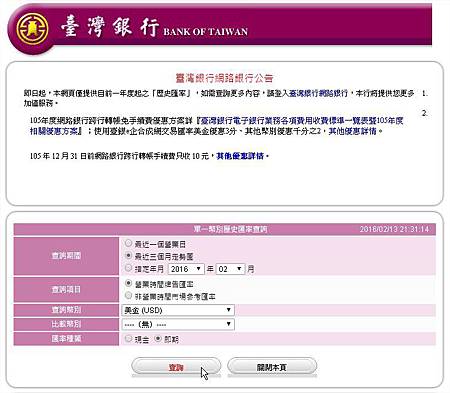The width and height of the screenshot is (450, 393).
Task: Click the timestamp 2016/02/13 21:31:14
Action: (x=394, y=229)
